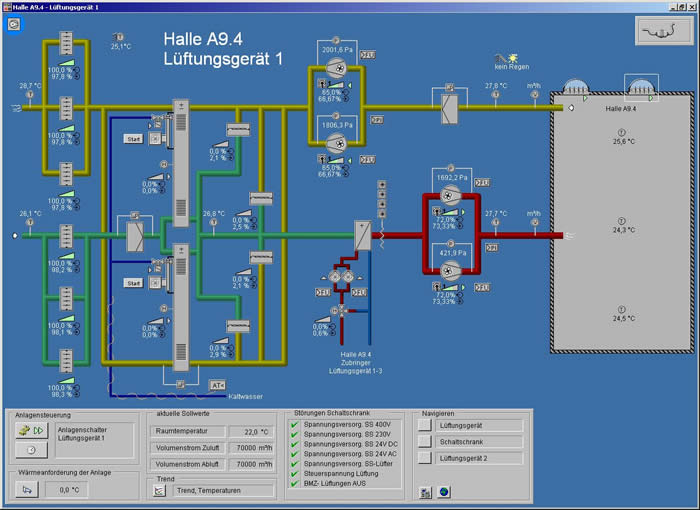Click the globe icon in Navigieren panel
This screenshot has height=510, width=700.
[x=443, y=491]
